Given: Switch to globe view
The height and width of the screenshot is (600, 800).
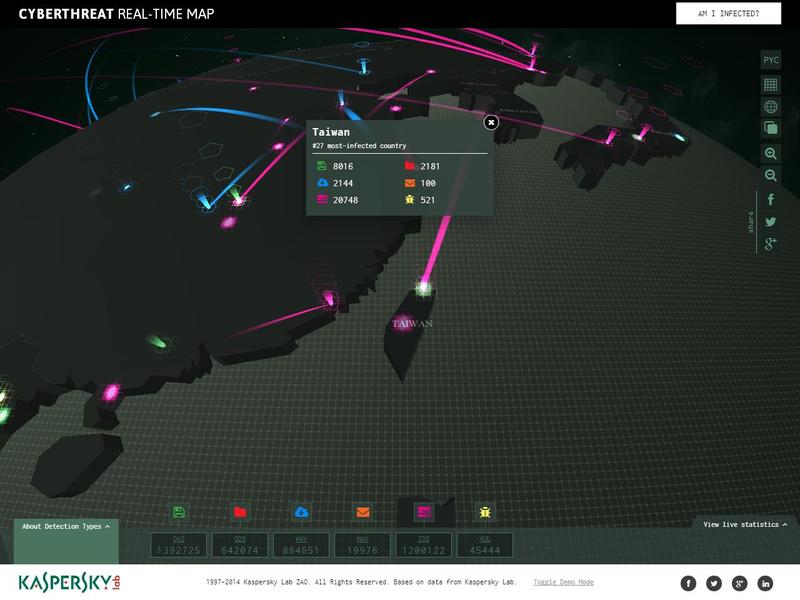Looking at the screenshot, I should (x=771, y=107).
